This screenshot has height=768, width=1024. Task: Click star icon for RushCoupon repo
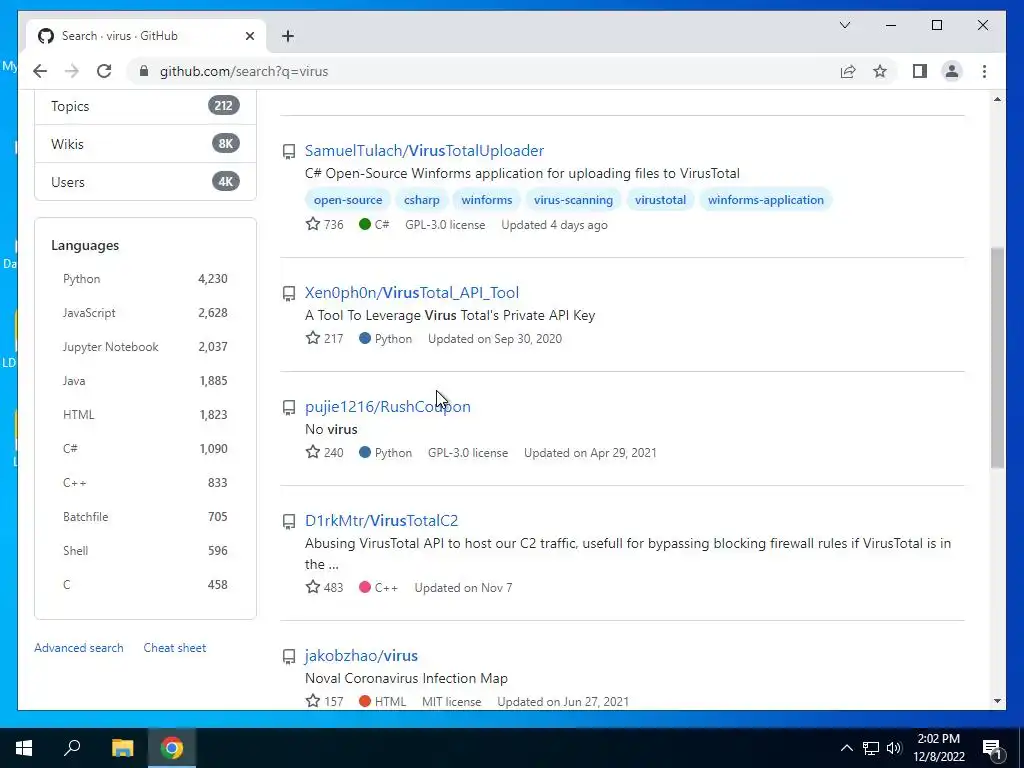pyautogui.click(x=313, y=452)
